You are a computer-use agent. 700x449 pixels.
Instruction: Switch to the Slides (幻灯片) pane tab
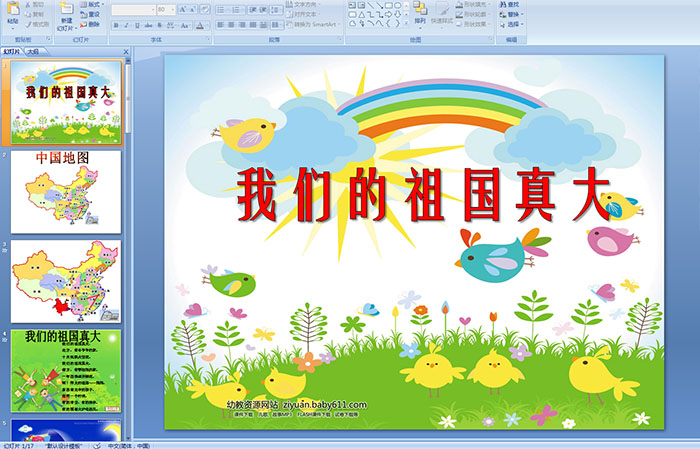(x=12, y=52)
